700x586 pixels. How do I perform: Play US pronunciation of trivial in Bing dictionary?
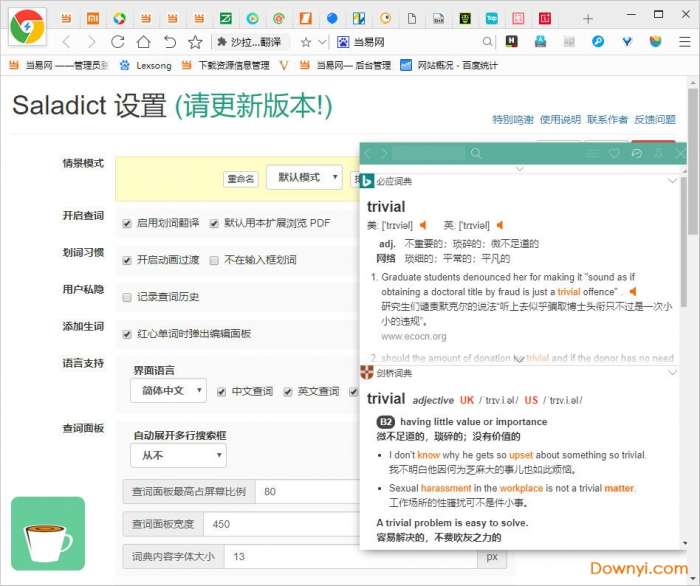(423, 225)
